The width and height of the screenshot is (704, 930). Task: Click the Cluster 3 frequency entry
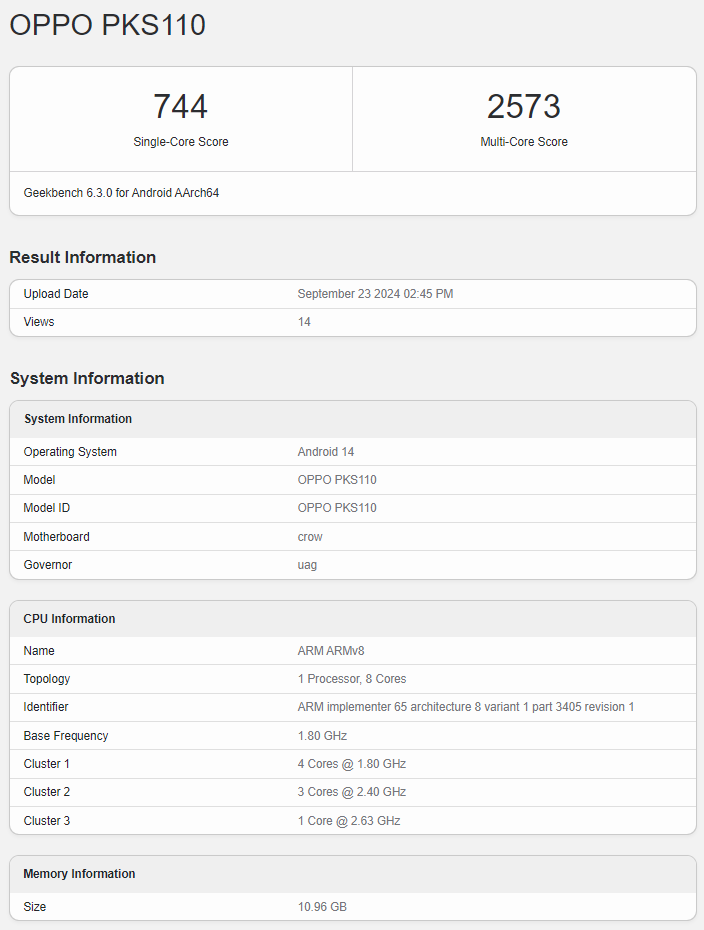pyautogui.click(x=350, y=820)
